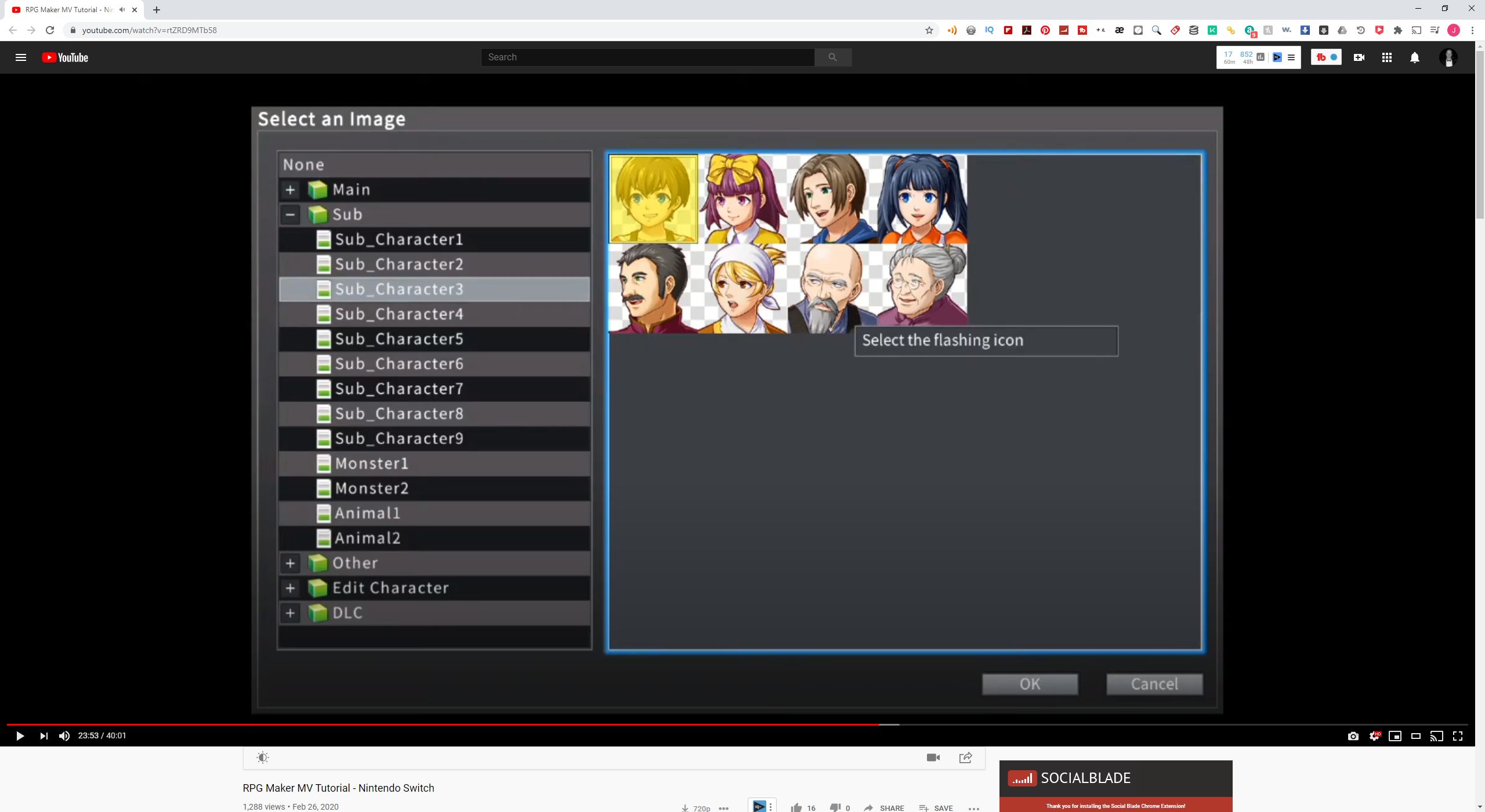
Task: Open Chrome three-dot menu
Action: coord(1472,30)
